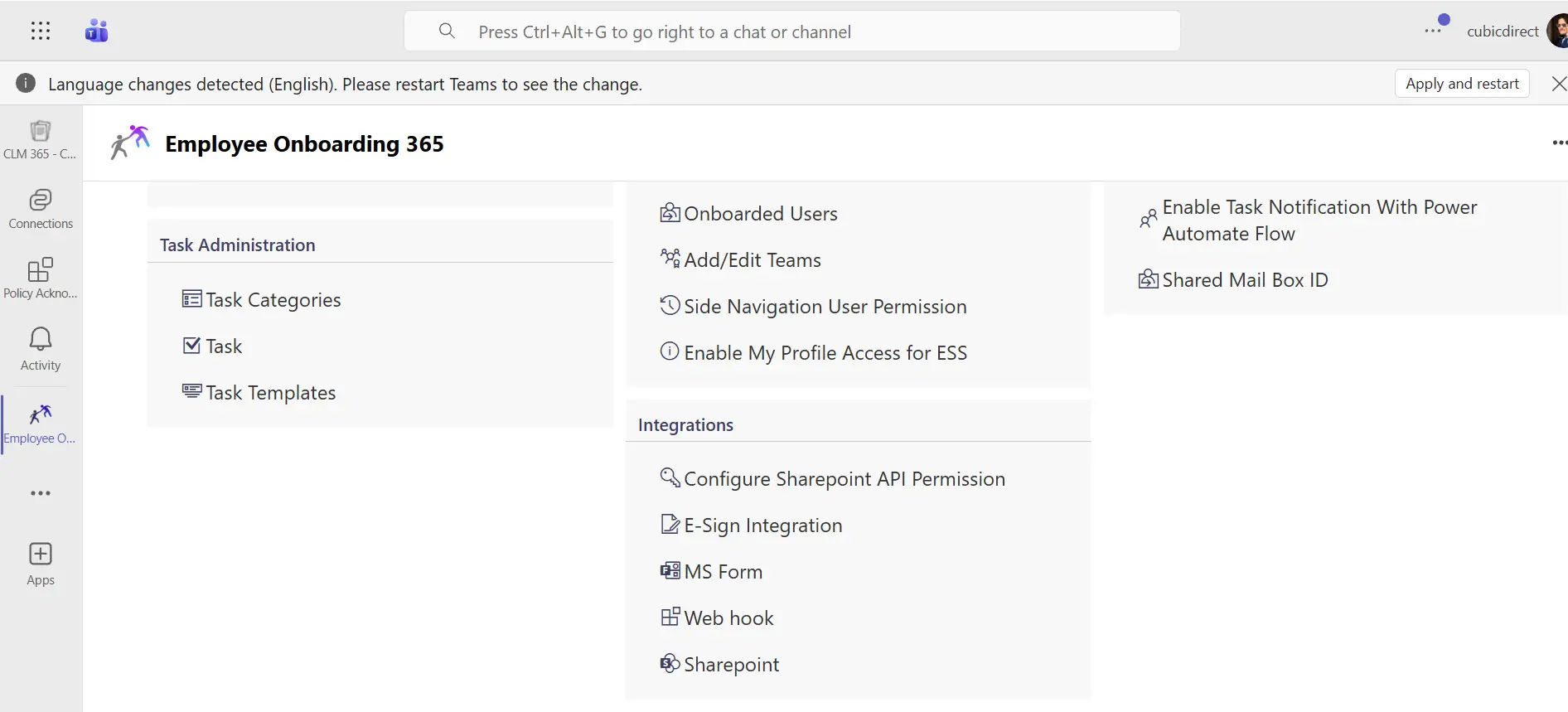
Task: Click Apply and restart button
Action: [x=1462, y=84]
